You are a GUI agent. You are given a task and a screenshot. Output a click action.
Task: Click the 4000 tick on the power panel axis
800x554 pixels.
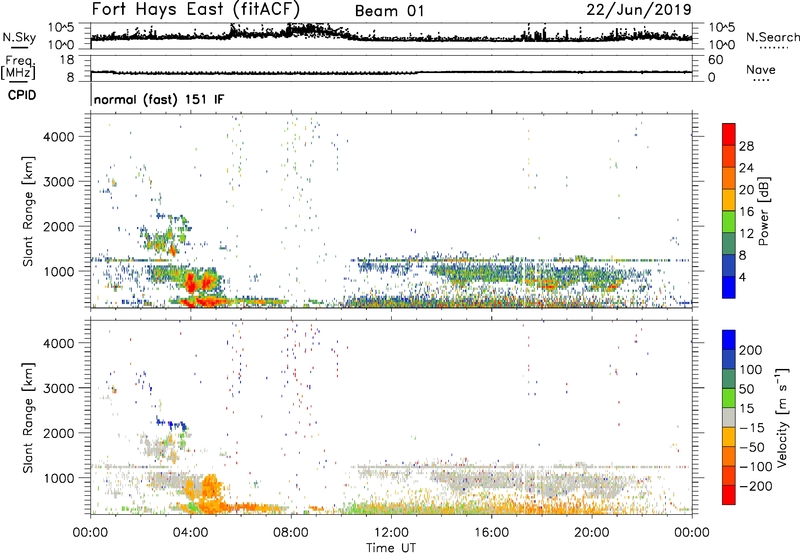[59, 137]
